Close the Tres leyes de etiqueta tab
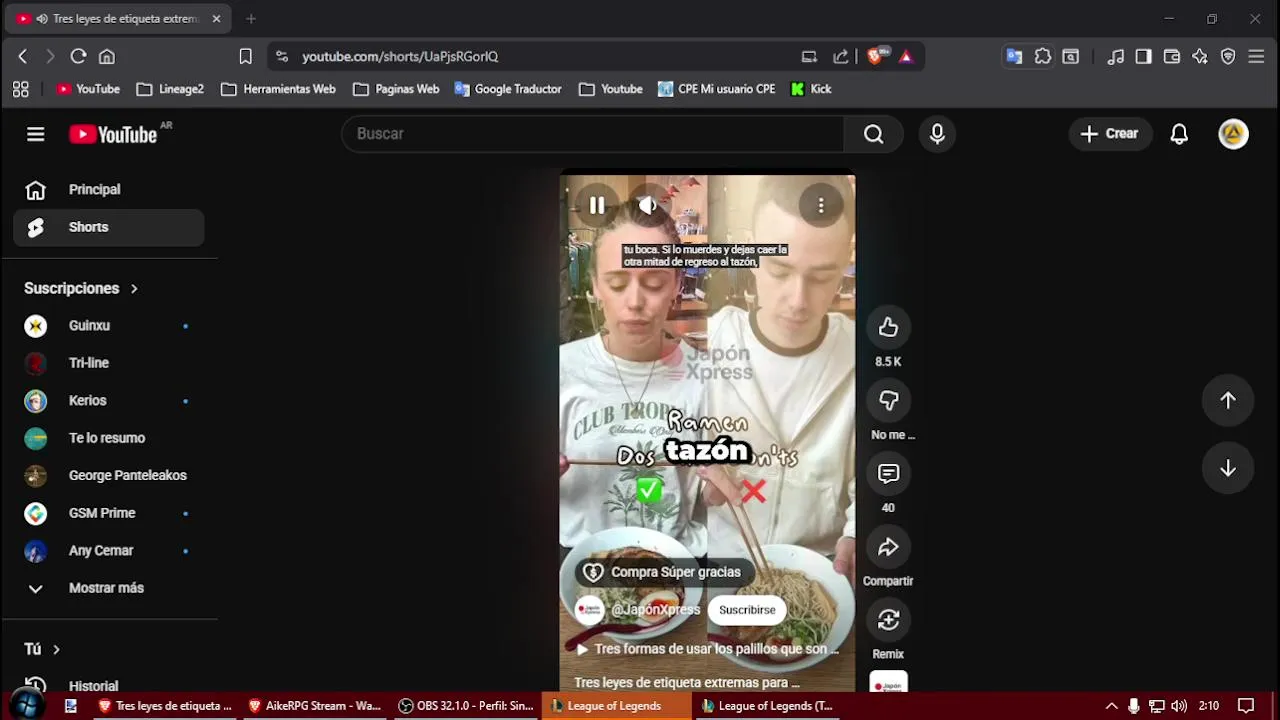This screenshot has height=720, width=1280. 216,19
